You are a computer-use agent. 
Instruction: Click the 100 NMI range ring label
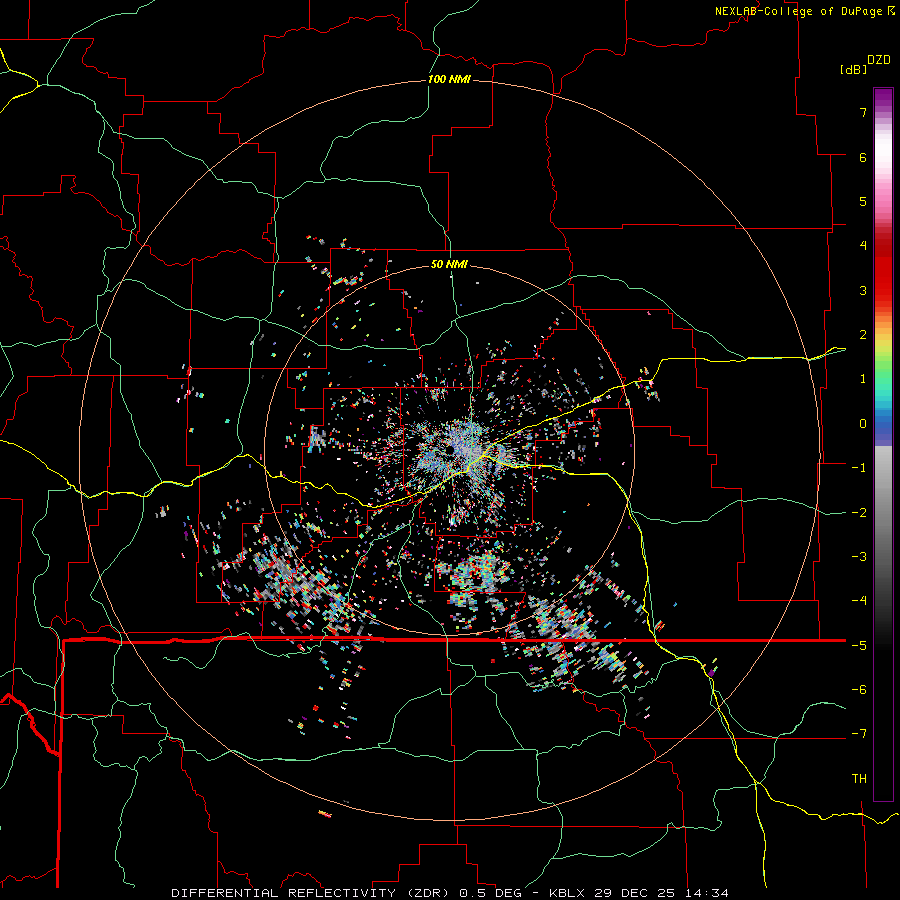[449, 79]
